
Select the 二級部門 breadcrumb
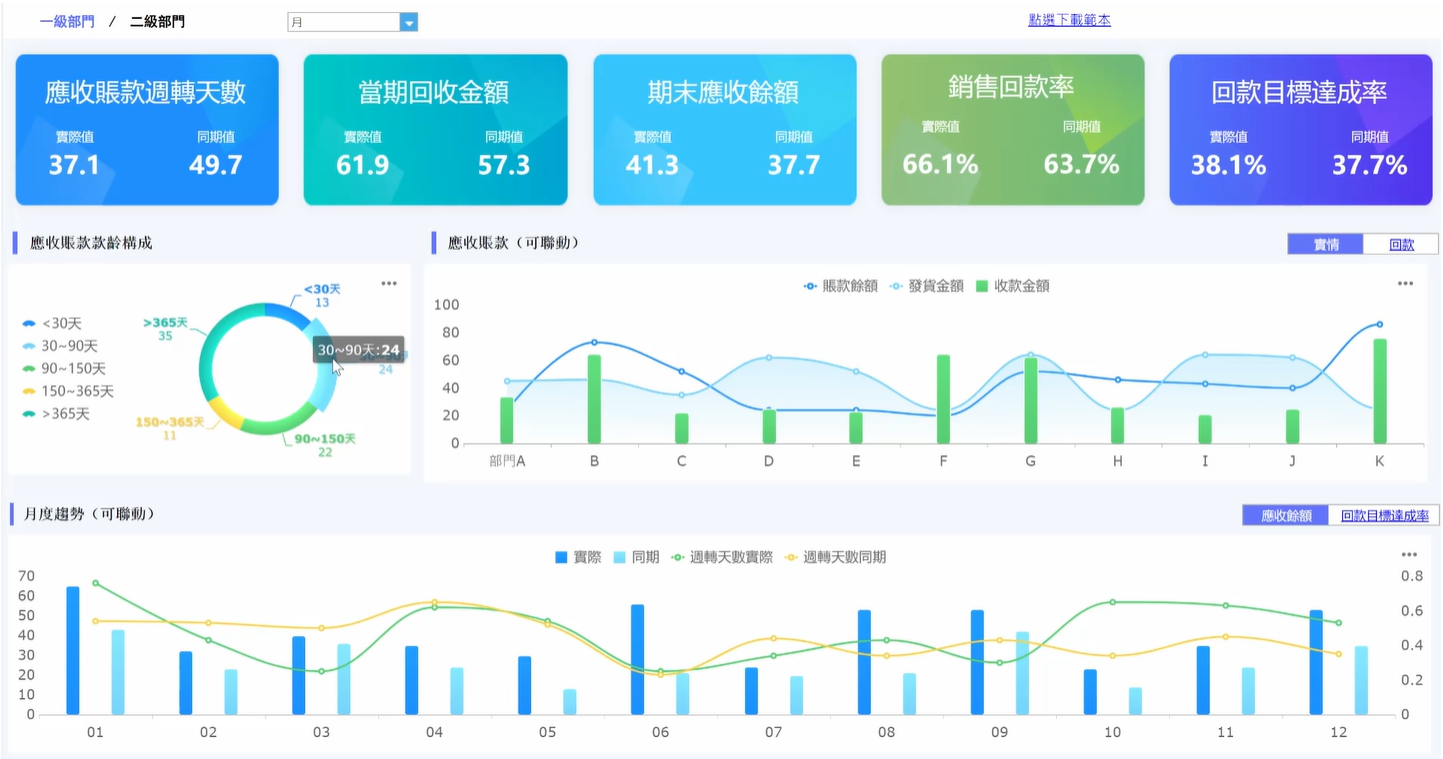point(157,21)
